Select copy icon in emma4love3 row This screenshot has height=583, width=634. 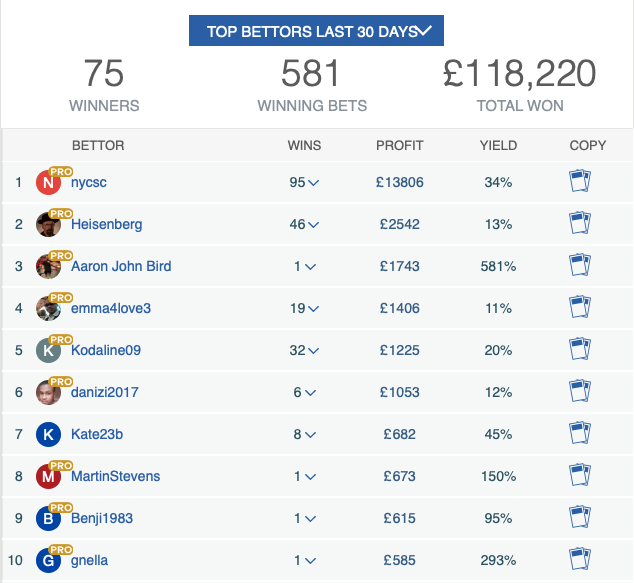click(x=580, y=307)
